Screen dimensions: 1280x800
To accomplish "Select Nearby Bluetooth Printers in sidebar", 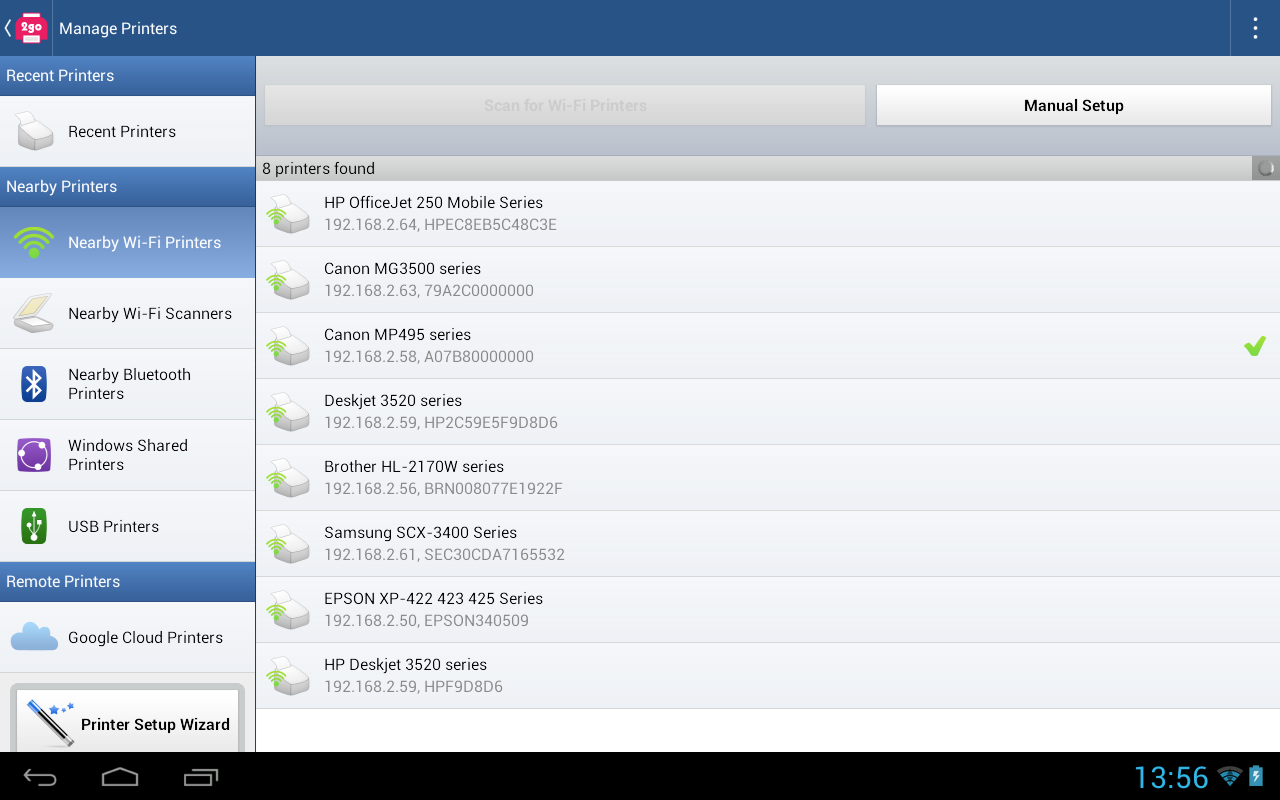I will pyautogui.click(x=127, y=384).
